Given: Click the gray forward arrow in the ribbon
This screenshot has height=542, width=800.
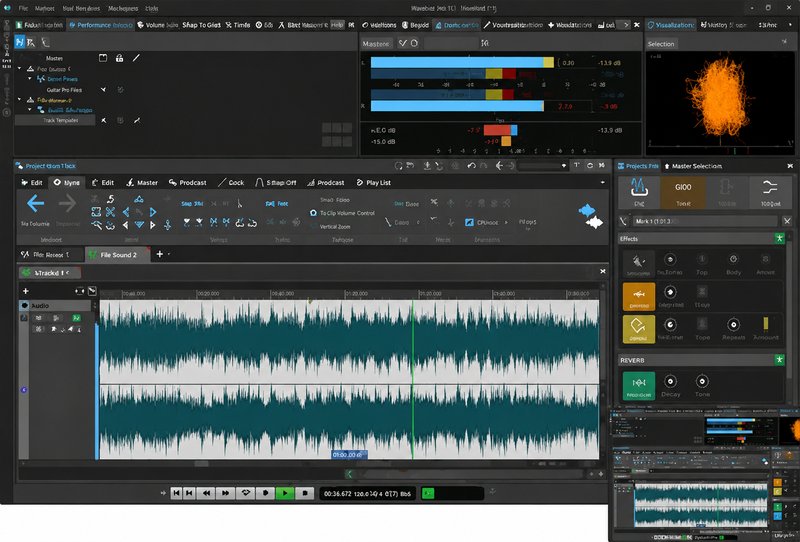Looking at the screenshot, I should pyautogui.click(x=67, y=204).
